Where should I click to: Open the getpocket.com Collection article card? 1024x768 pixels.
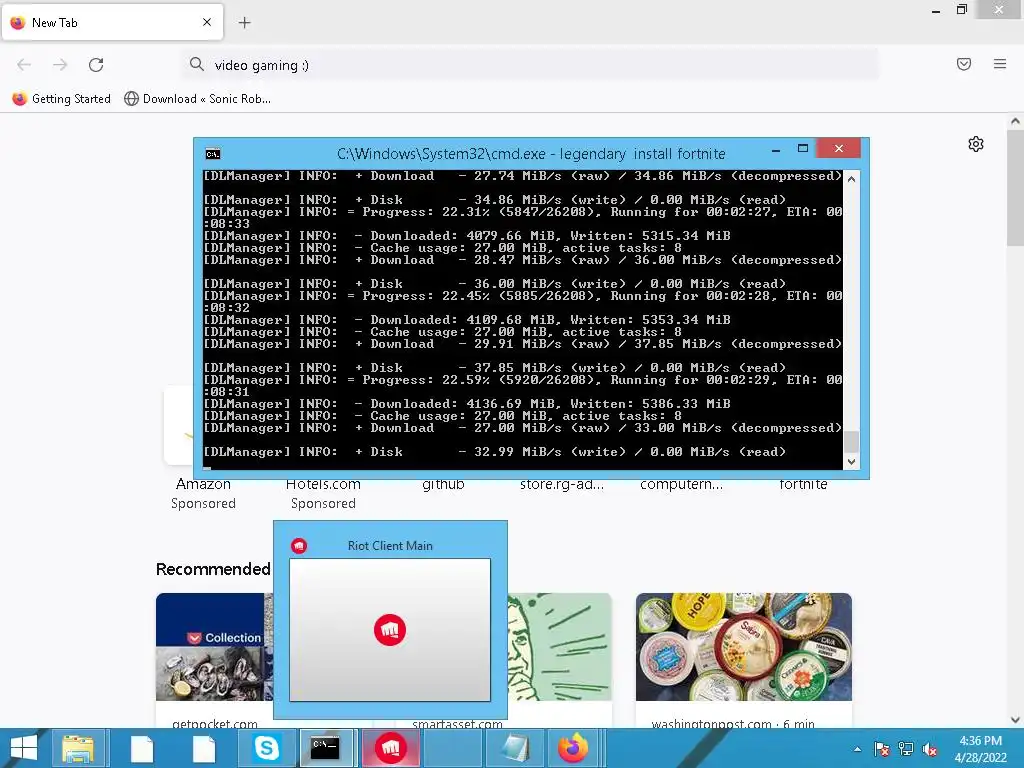tap(215, 660)
